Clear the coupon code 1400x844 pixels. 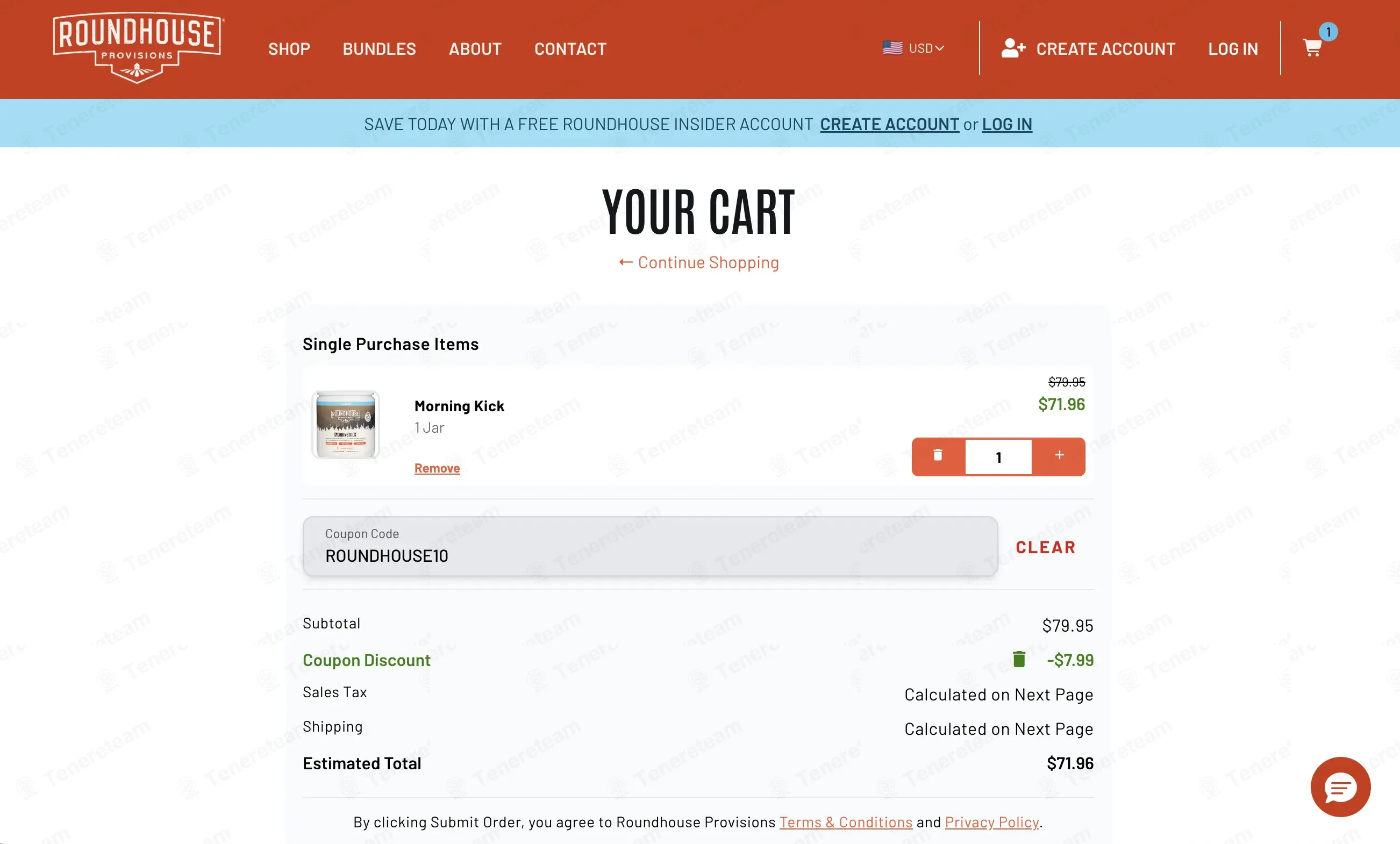point(1046,547)
